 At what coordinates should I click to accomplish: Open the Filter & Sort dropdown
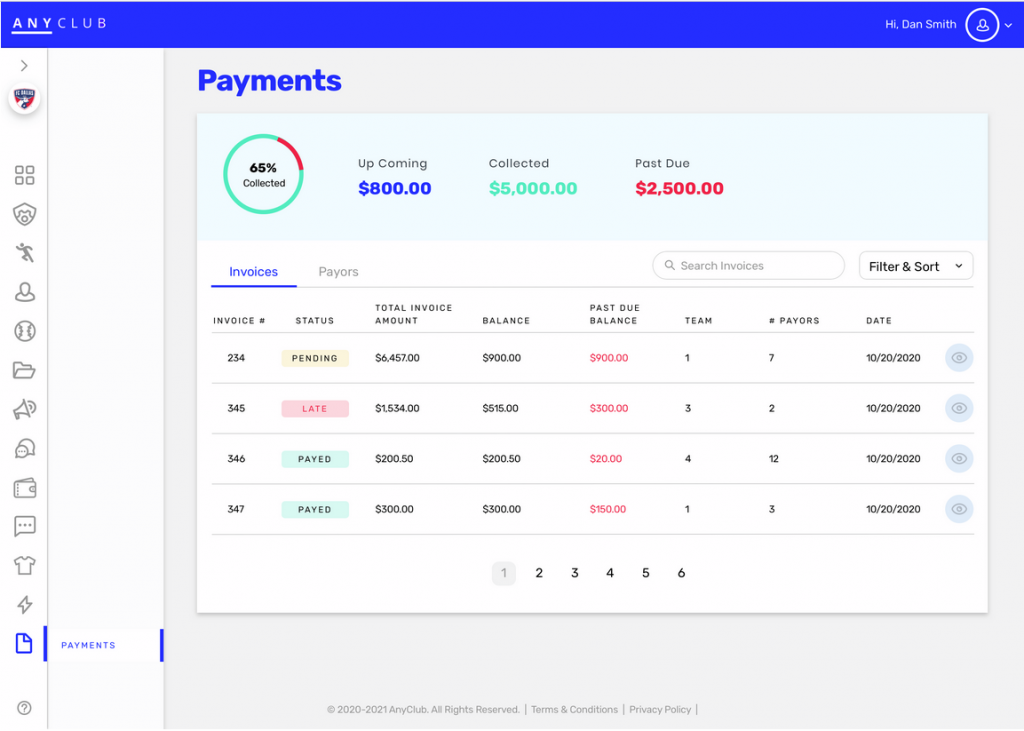click(x=916, y=266)
